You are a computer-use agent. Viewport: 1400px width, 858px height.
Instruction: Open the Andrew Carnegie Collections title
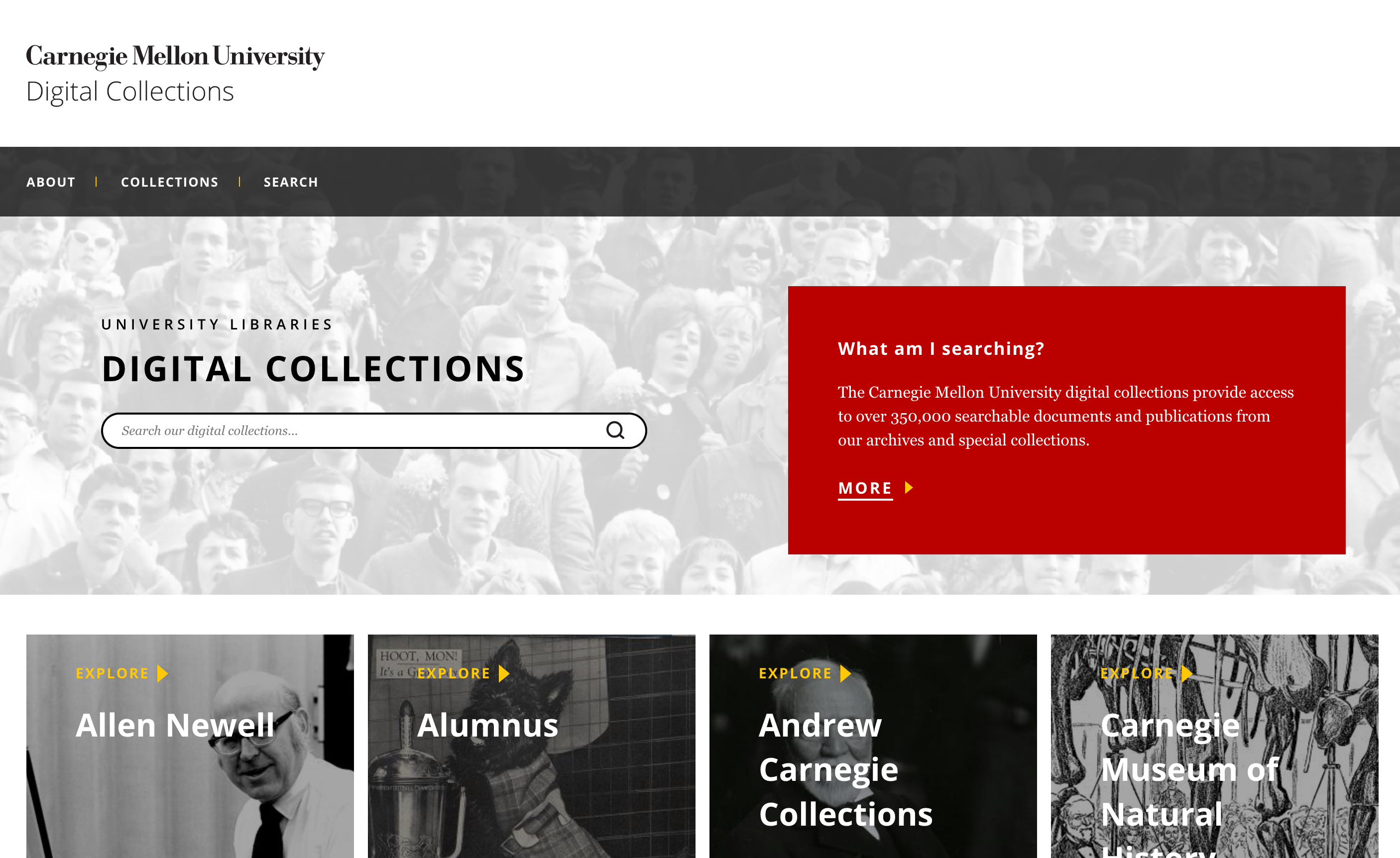[x=845, y=769]
